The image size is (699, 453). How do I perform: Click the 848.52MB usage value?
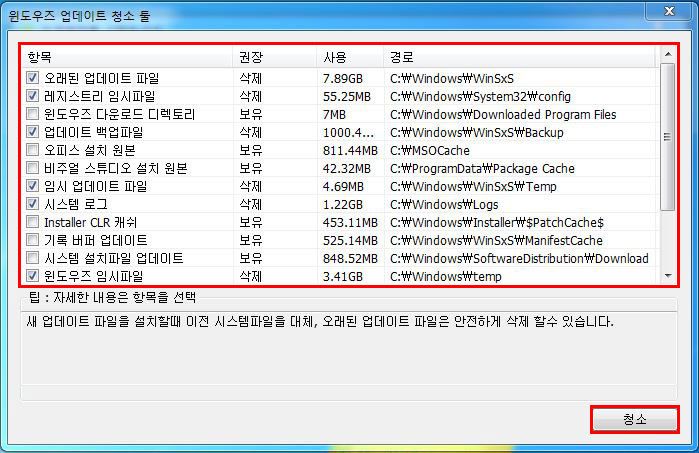click(350, 259)
